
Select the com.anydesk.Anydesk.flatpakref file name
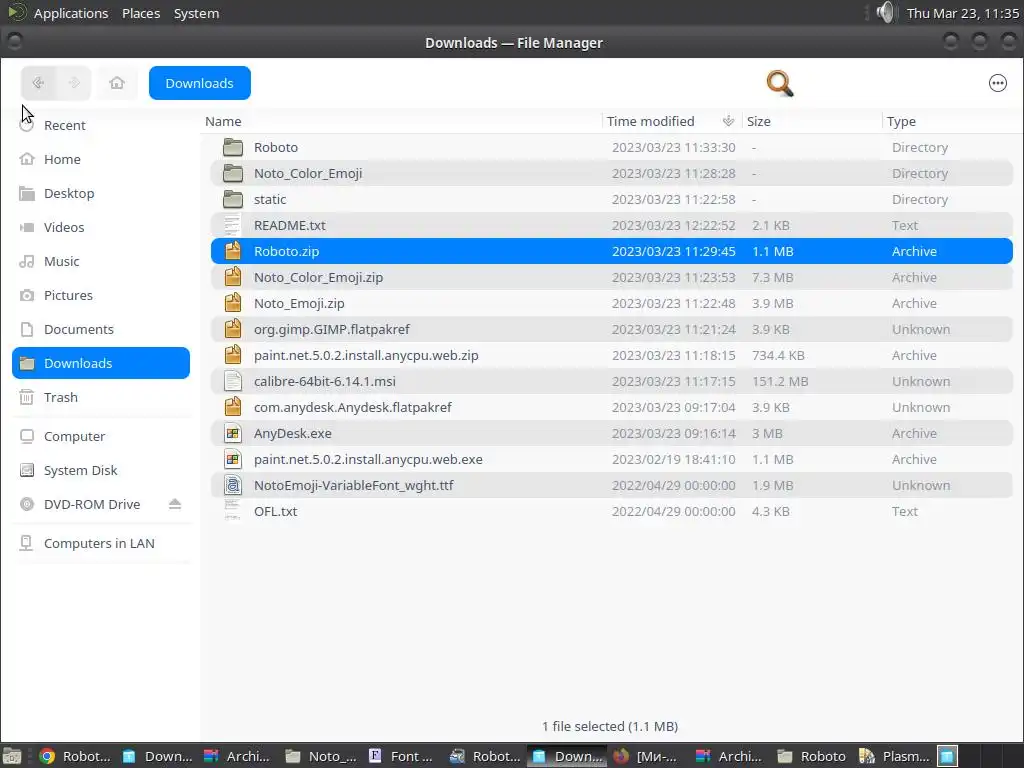tap(353, 408)
